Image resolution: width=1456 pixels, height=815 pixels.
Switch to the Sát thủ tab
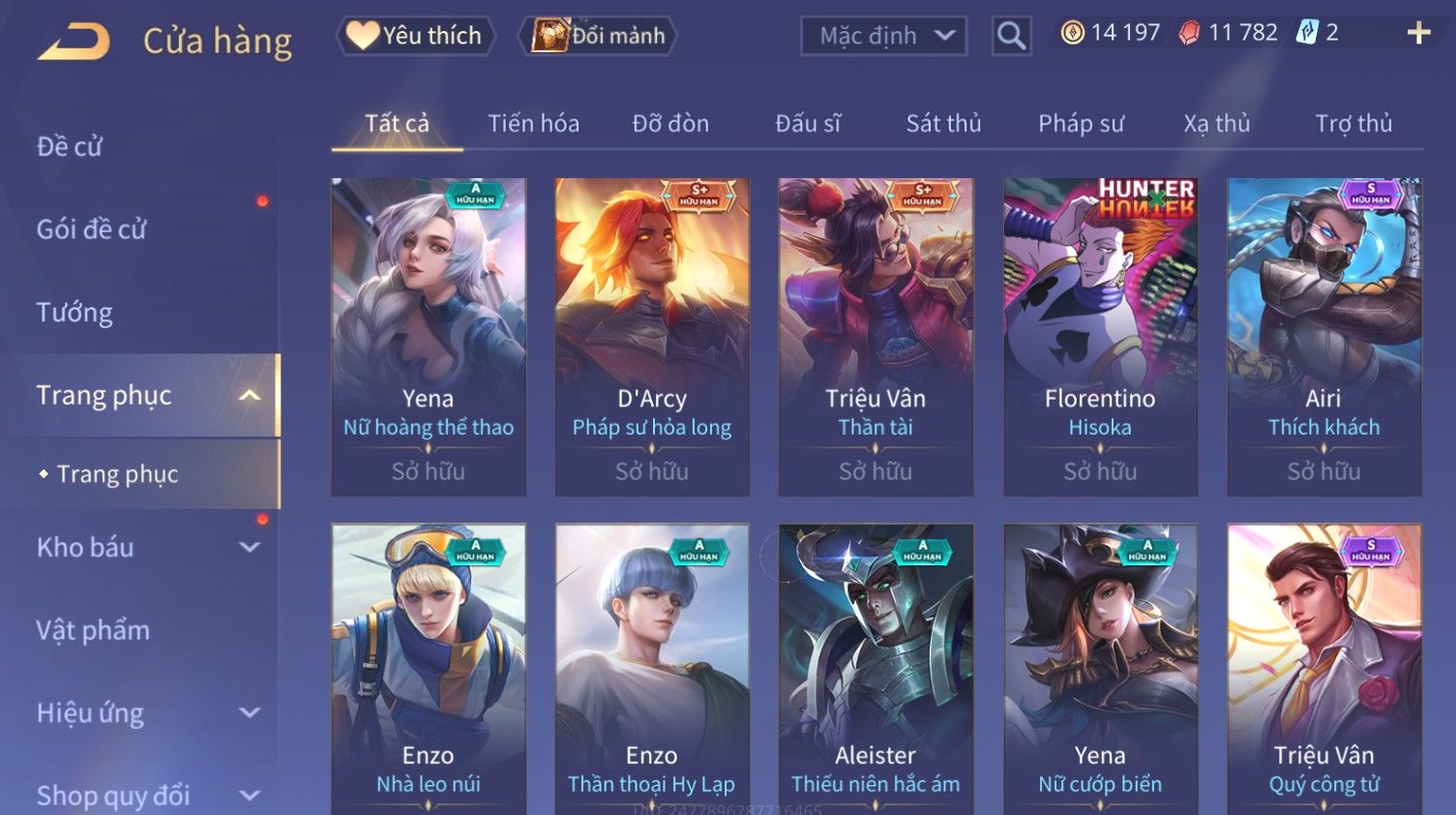pos(943,124)
